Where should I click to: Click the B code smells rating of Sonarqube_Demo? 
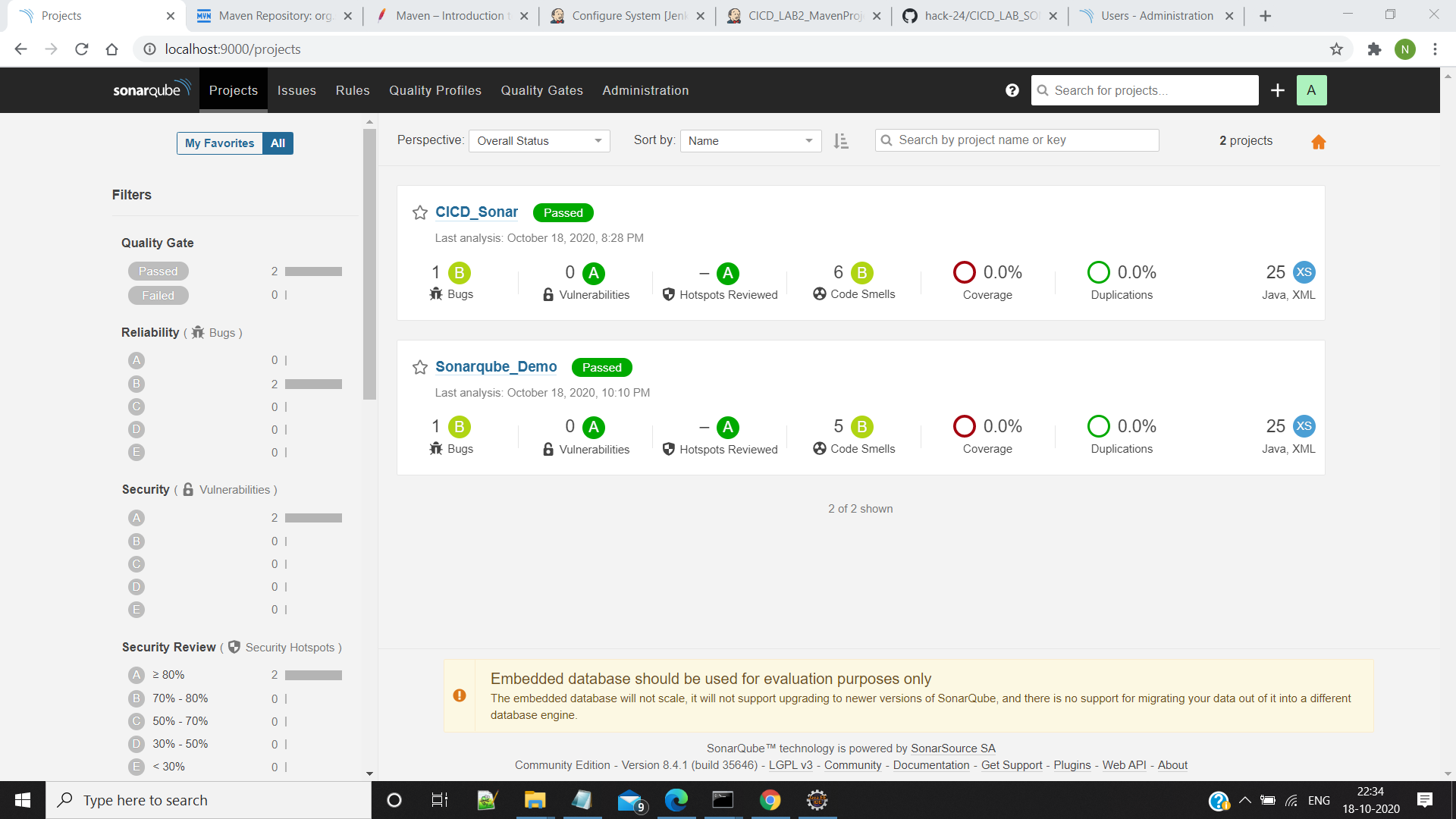tap(861, 427)
